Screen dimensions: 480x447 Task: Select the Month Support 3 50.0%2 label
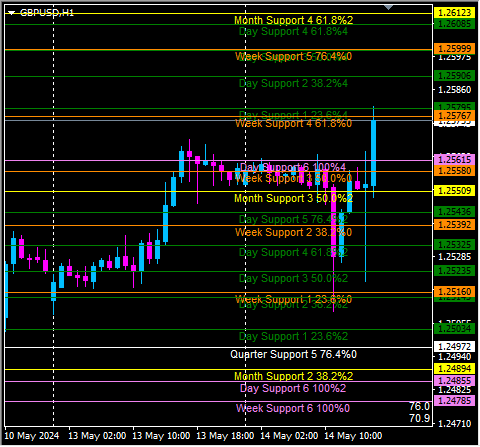293,198
